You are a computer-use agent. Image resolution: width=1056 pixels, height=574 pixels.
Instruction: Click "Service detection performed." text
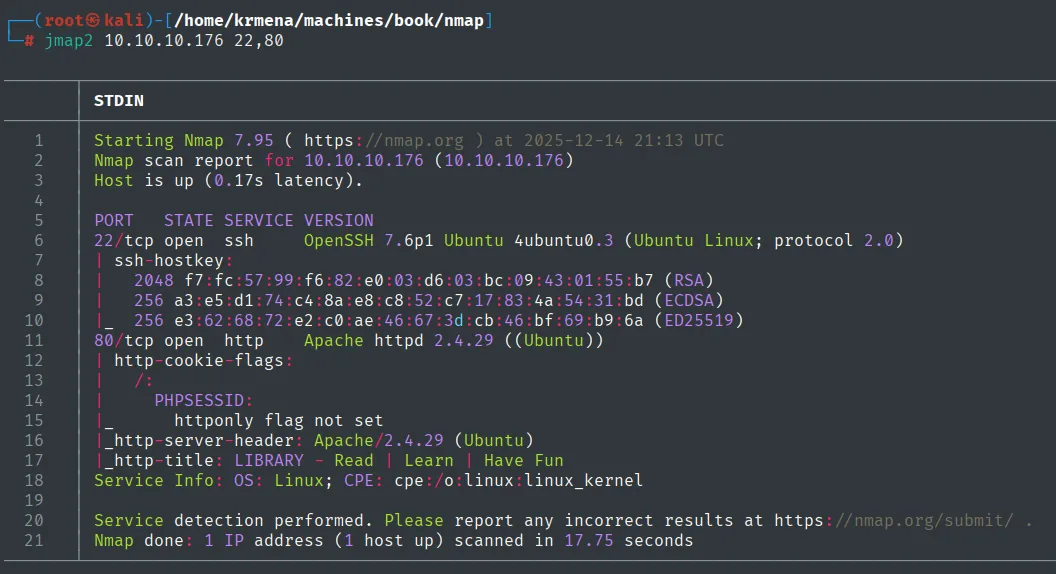pos(234,520)
